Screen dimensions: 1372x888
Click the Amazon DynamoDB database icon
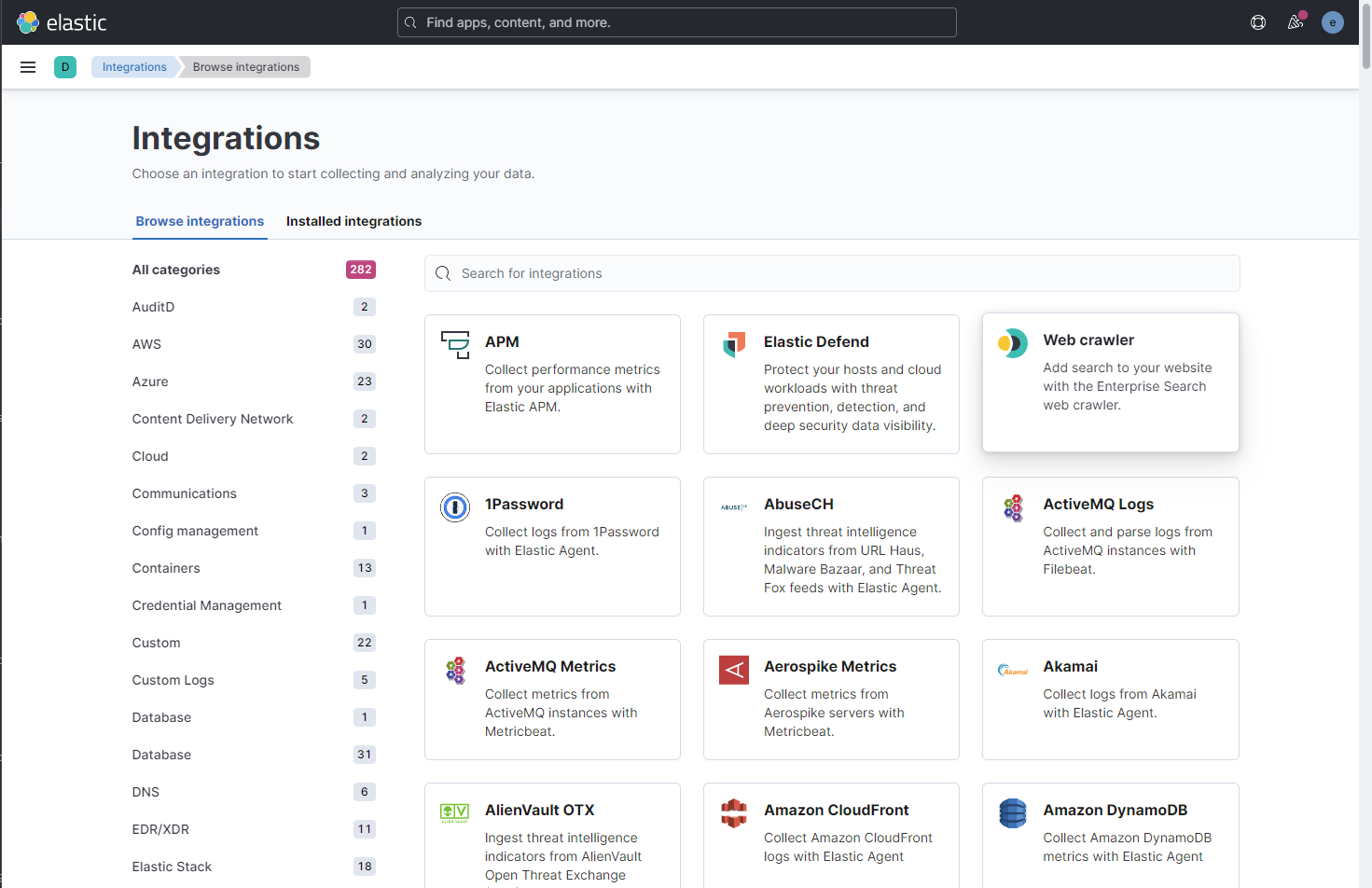1013,812
